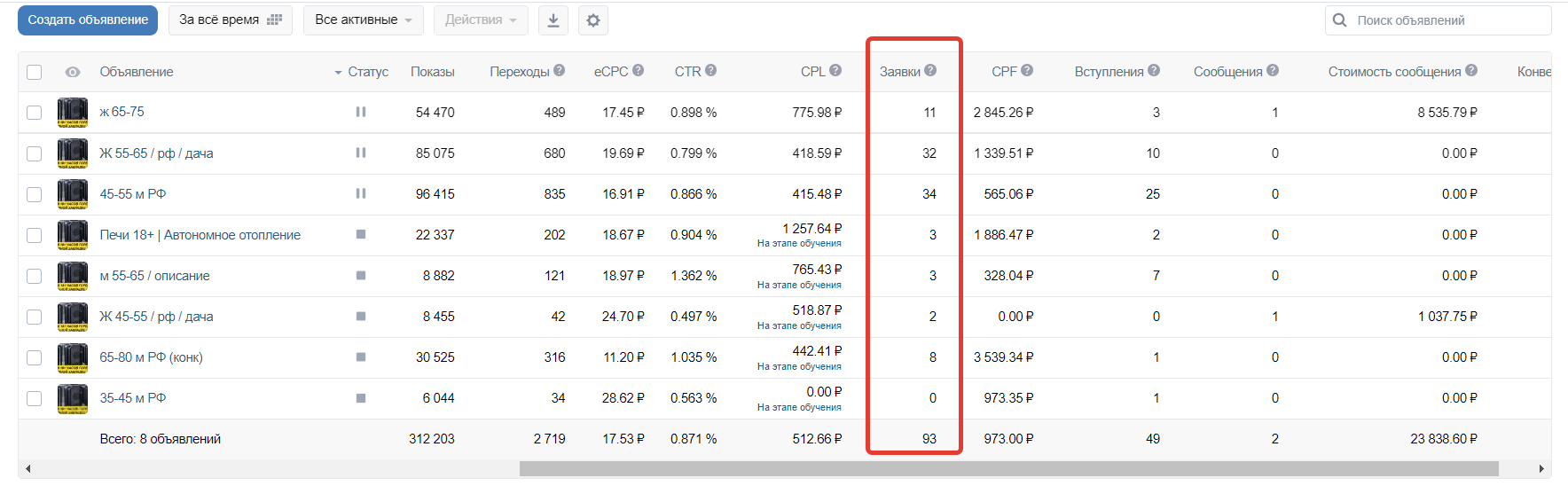Click the download export icon
The image size is (1568, 486).
tap(553, 20)
